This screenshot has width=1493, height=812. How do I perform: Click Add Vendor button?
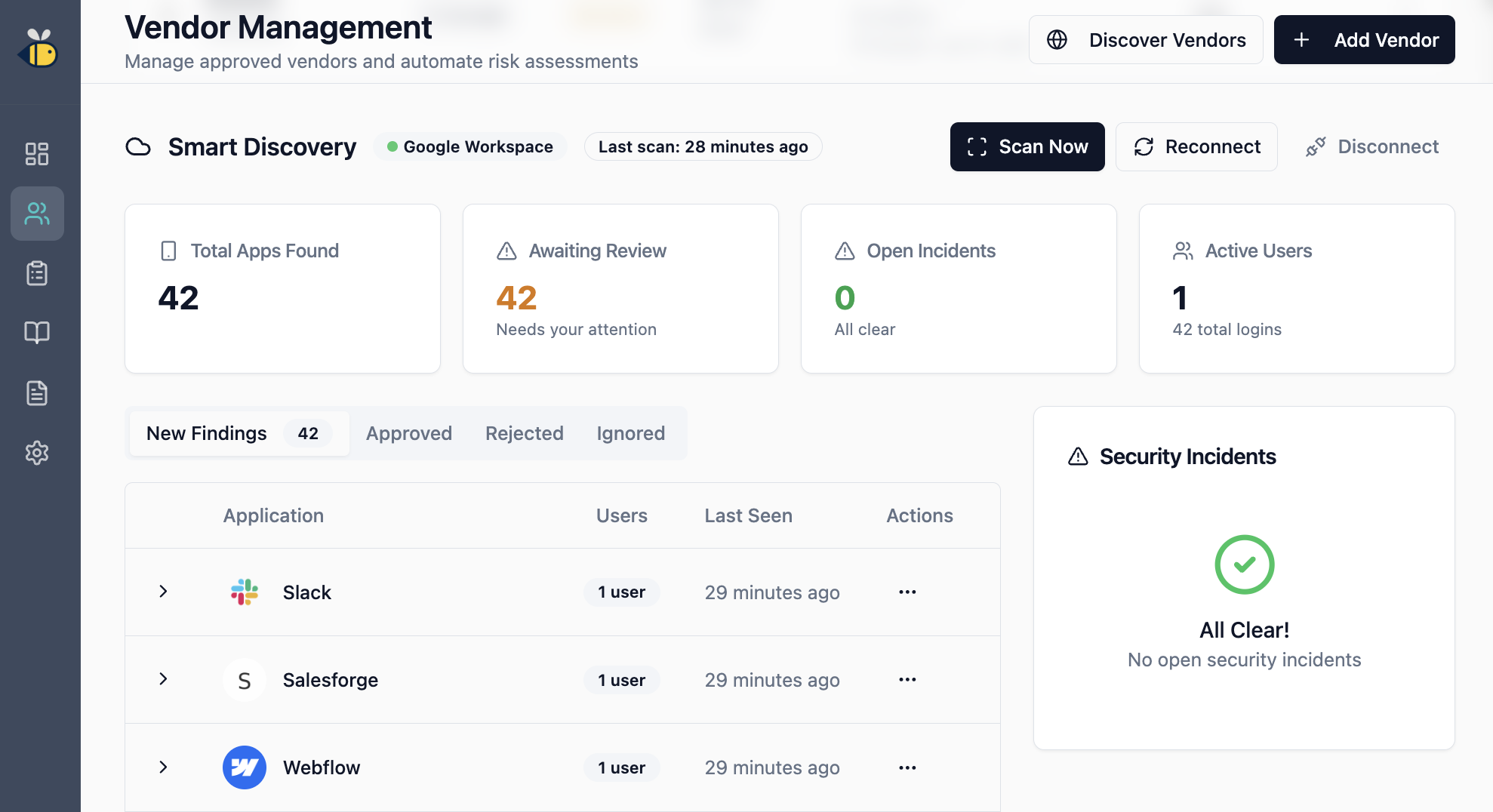[1365, 40]
